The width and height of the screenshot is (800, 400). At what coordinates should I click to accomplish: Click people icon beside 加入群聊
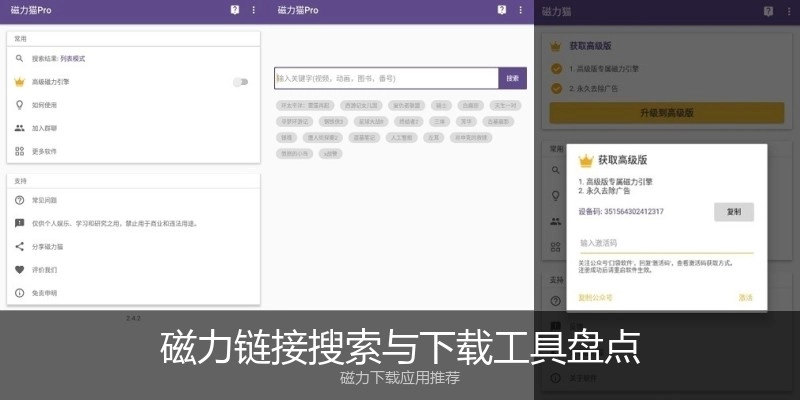(x=19, y=128)
